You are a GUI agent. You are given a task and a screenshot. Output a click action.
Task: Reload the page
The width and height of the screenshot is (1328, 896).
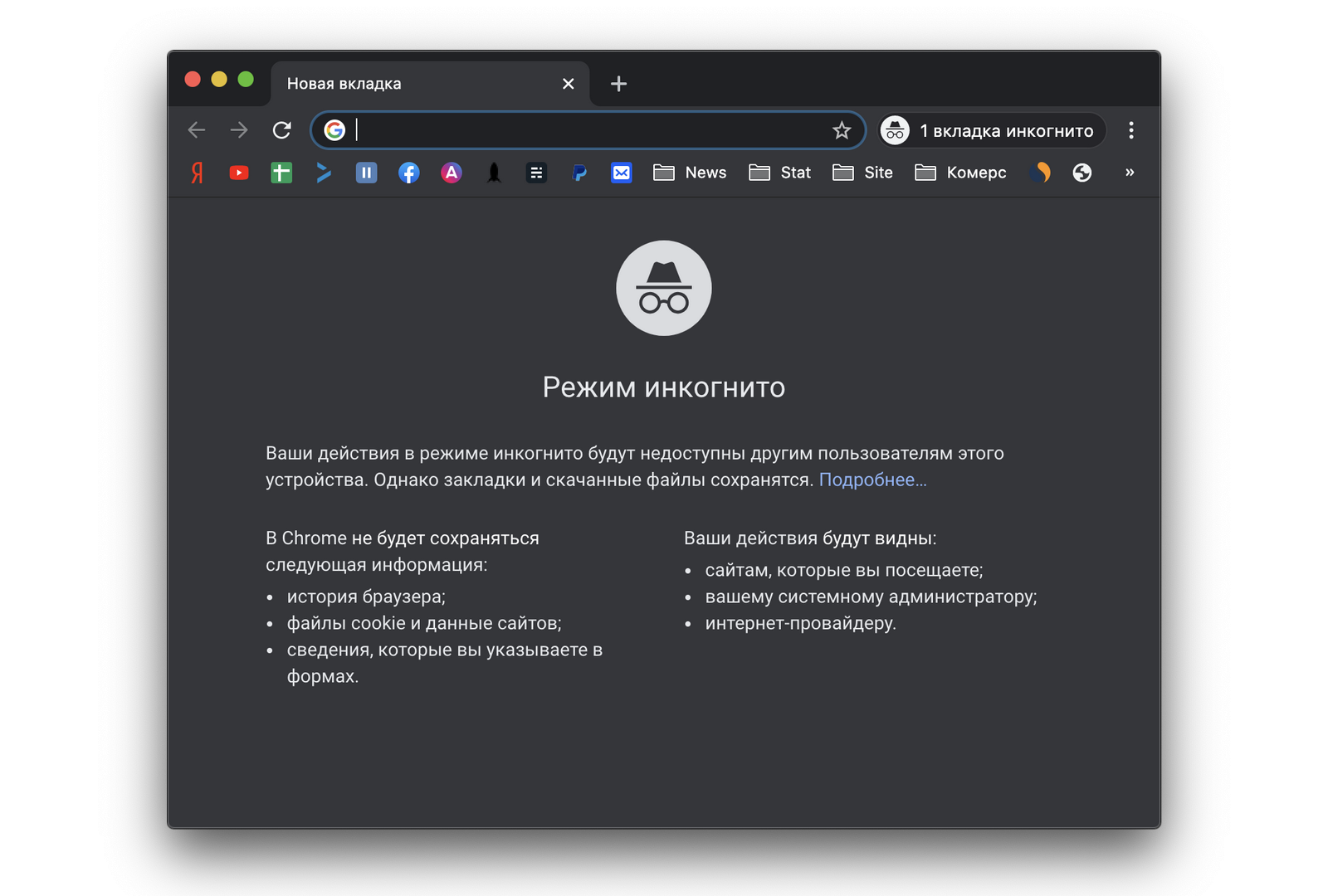[x=282, y=130]
